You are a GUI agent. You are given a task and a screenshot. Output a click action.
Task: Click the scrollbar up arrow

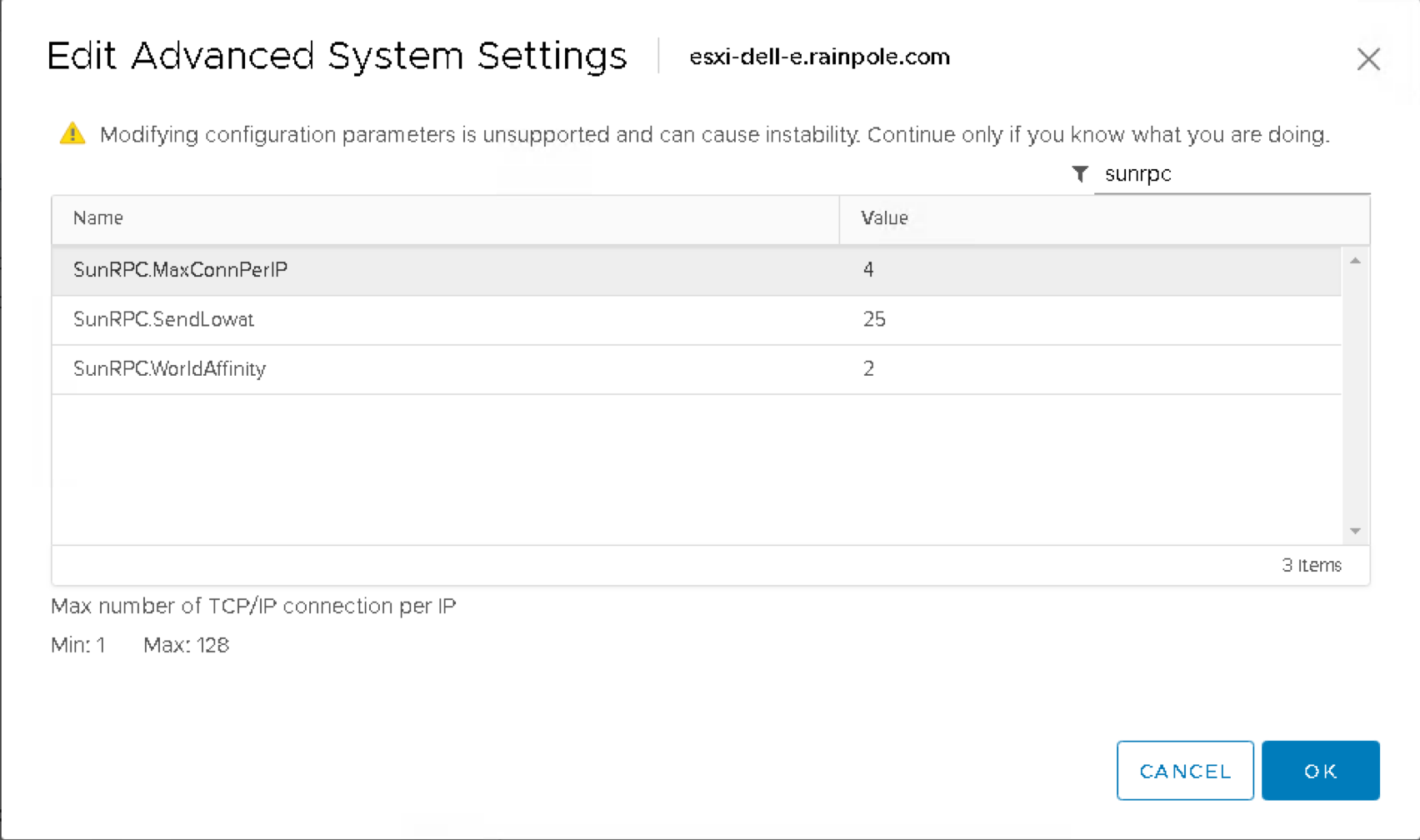[1355, 261]
